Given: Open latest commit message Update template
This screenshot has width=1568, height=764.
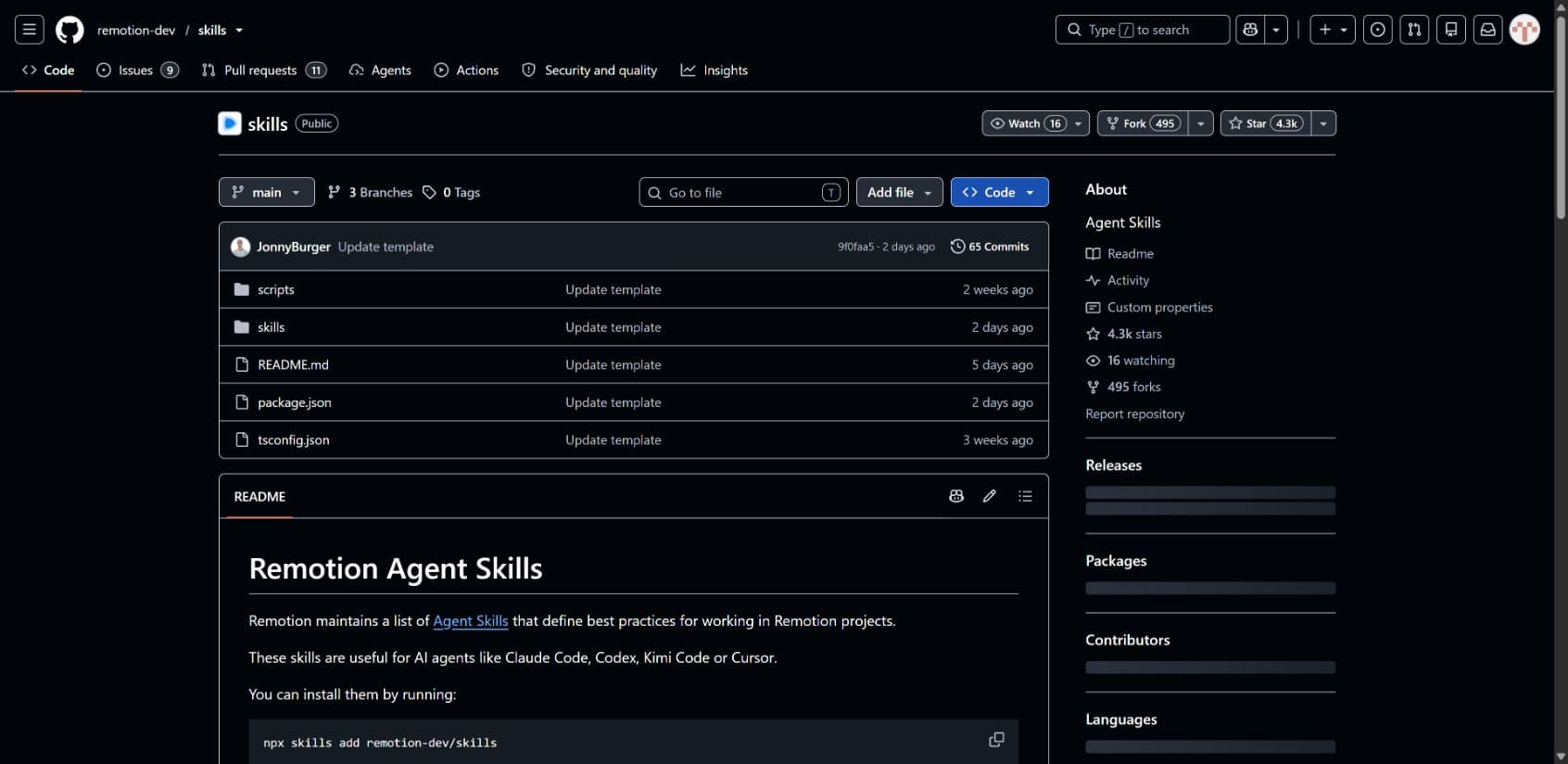Looking at the screenshot, I should pyautogui.click(x=386, y=247).
